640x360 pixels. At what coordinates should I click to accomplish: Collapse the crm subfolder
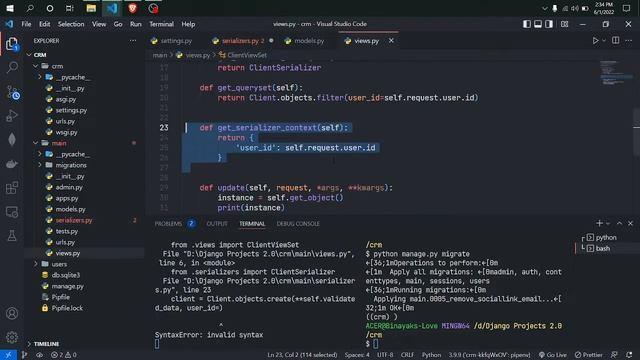[36, 66]
